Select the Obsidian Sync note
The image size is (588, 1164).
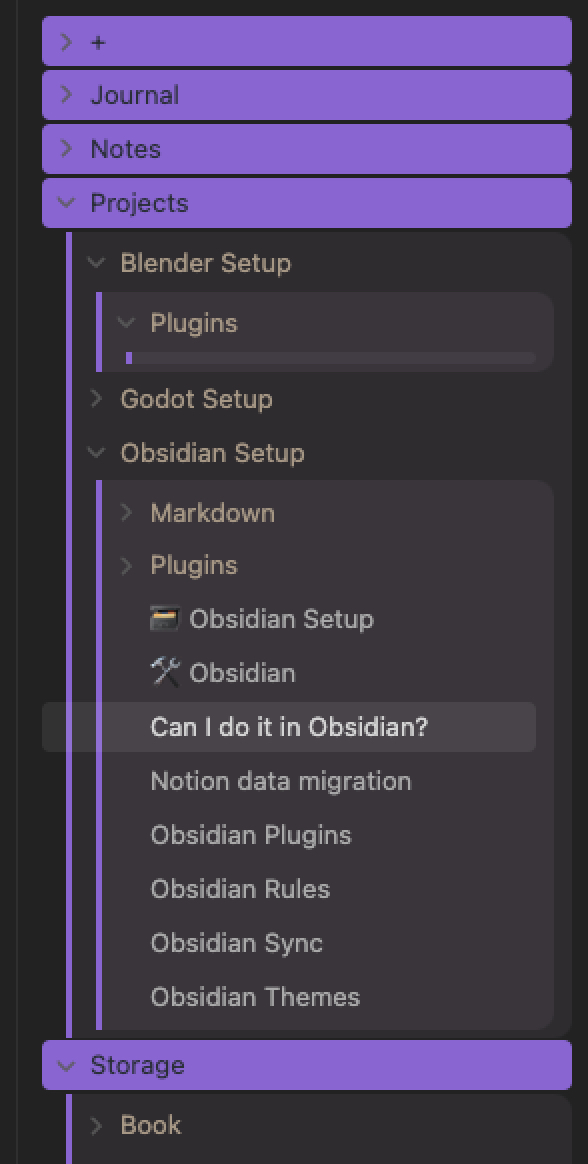coord(236,944)
